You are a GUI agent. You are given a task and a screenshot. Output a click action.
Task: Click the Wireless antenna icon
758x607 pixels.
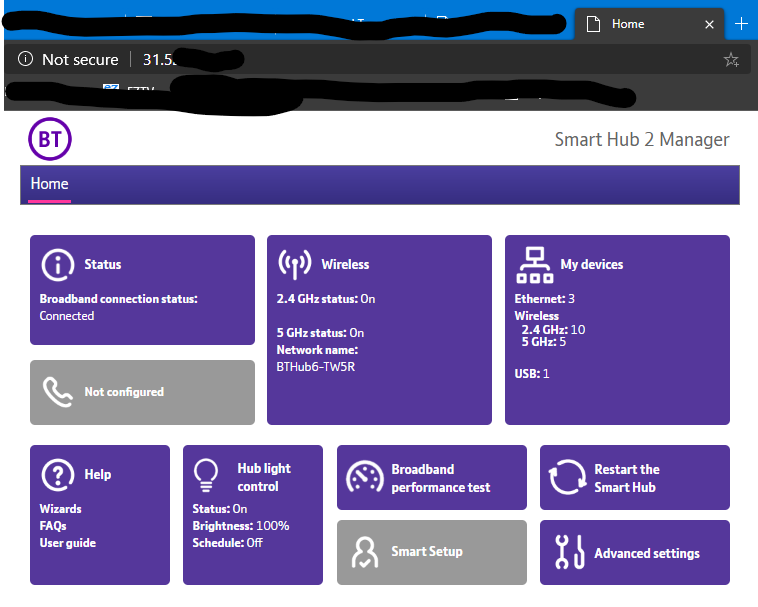tap(294, 264)
